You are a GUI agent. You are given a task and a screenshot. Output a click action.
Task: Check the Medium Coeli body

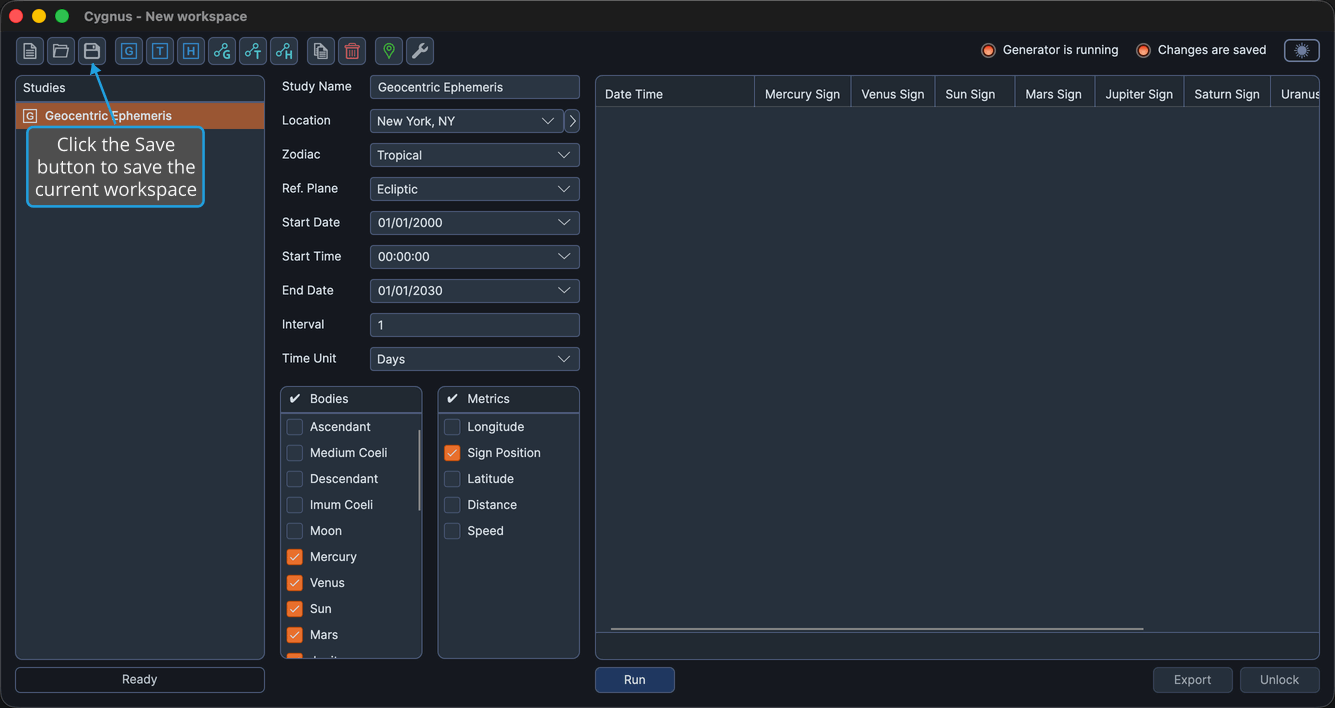pos(295,453)
